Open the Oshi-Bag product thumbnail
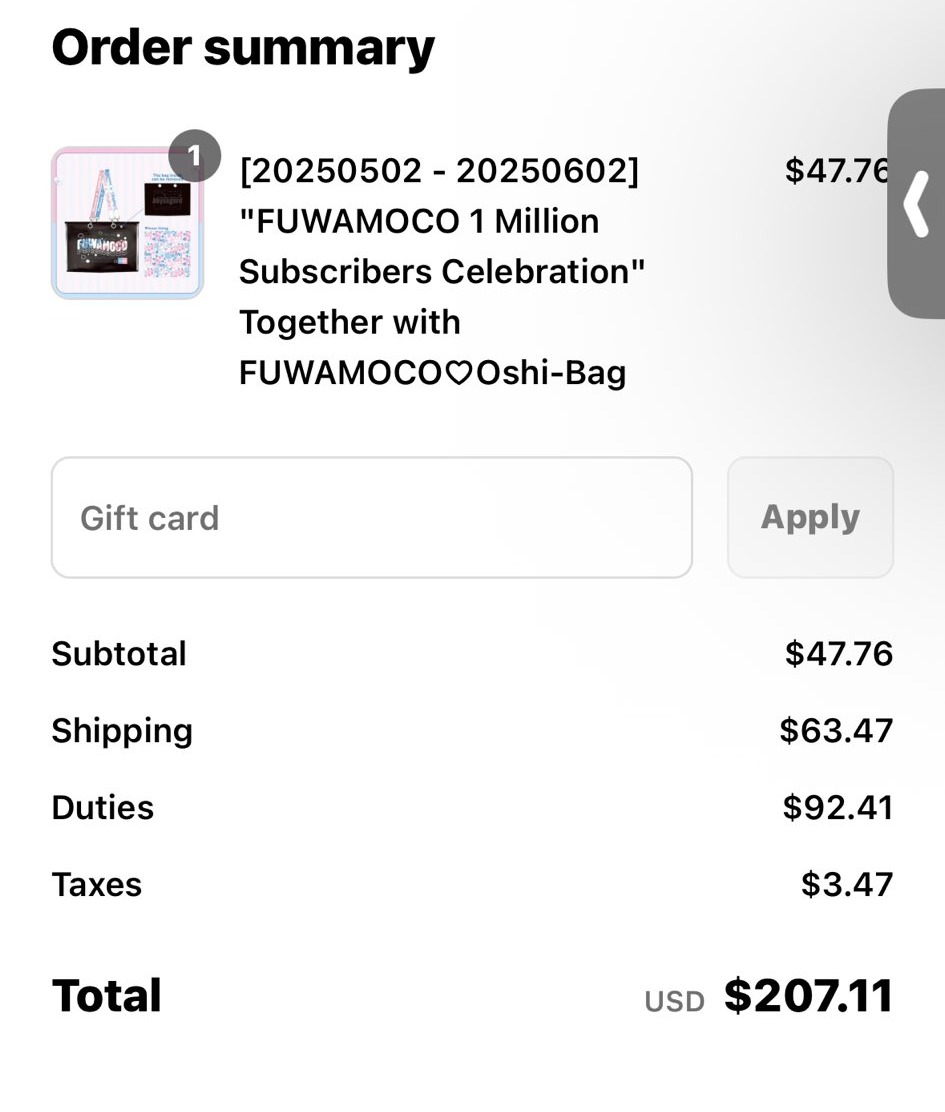Screen dimensions: 945x1112 pyautogui.click(x=128, y=223)
